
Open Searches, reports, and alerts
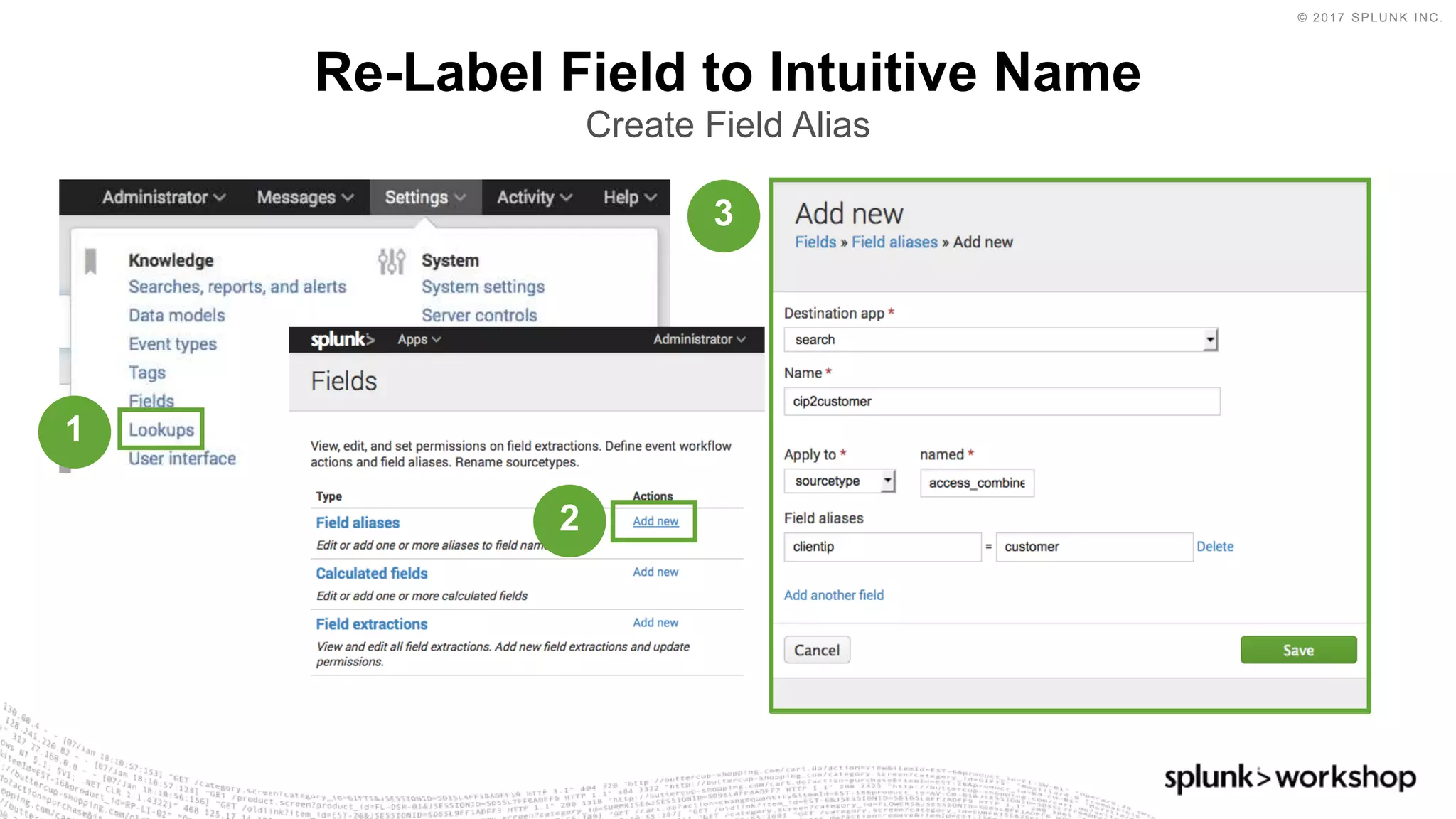237,287
